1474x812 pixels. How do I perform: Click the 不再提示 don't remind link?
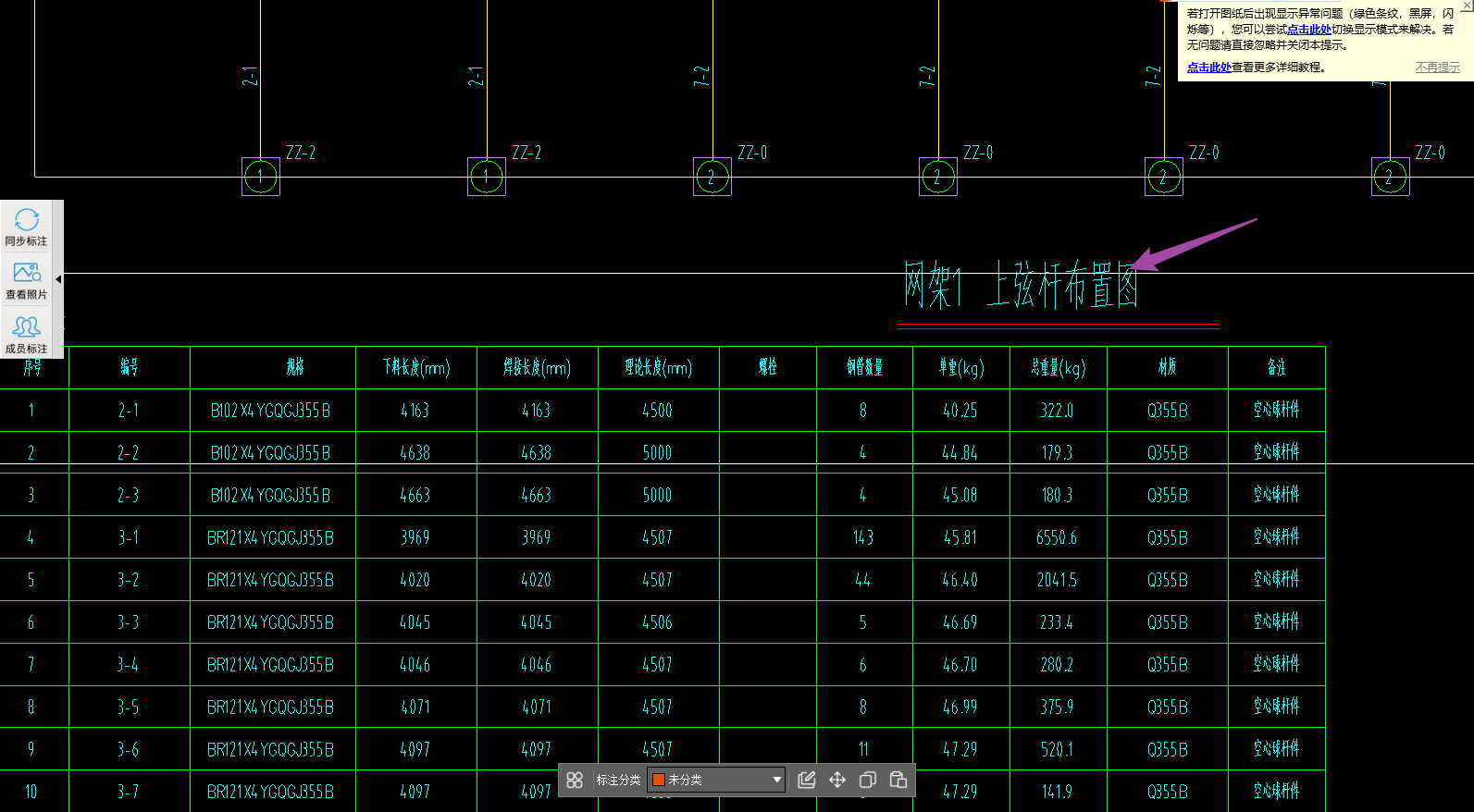pos(1438,68)
